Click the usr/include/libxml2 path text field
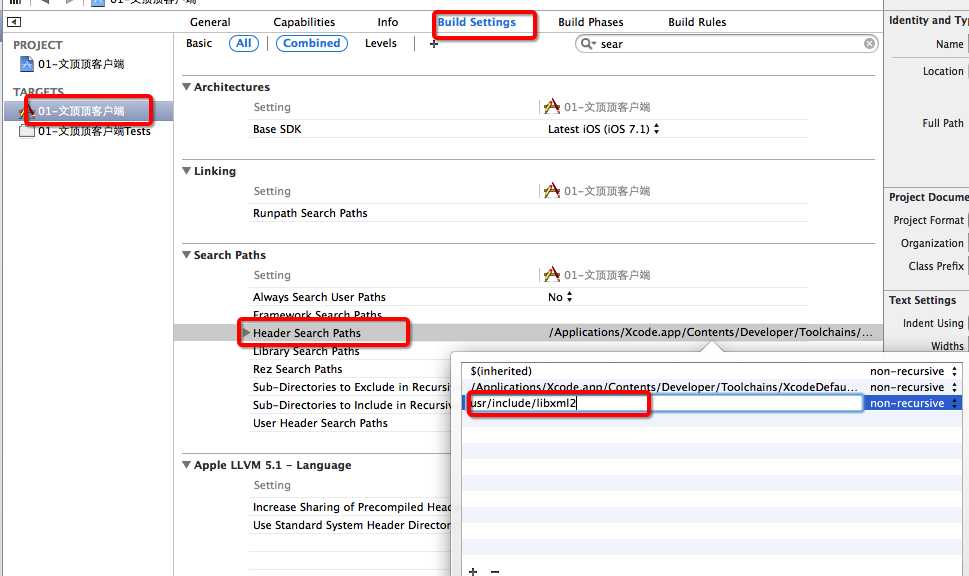 (x=665, y=404)
